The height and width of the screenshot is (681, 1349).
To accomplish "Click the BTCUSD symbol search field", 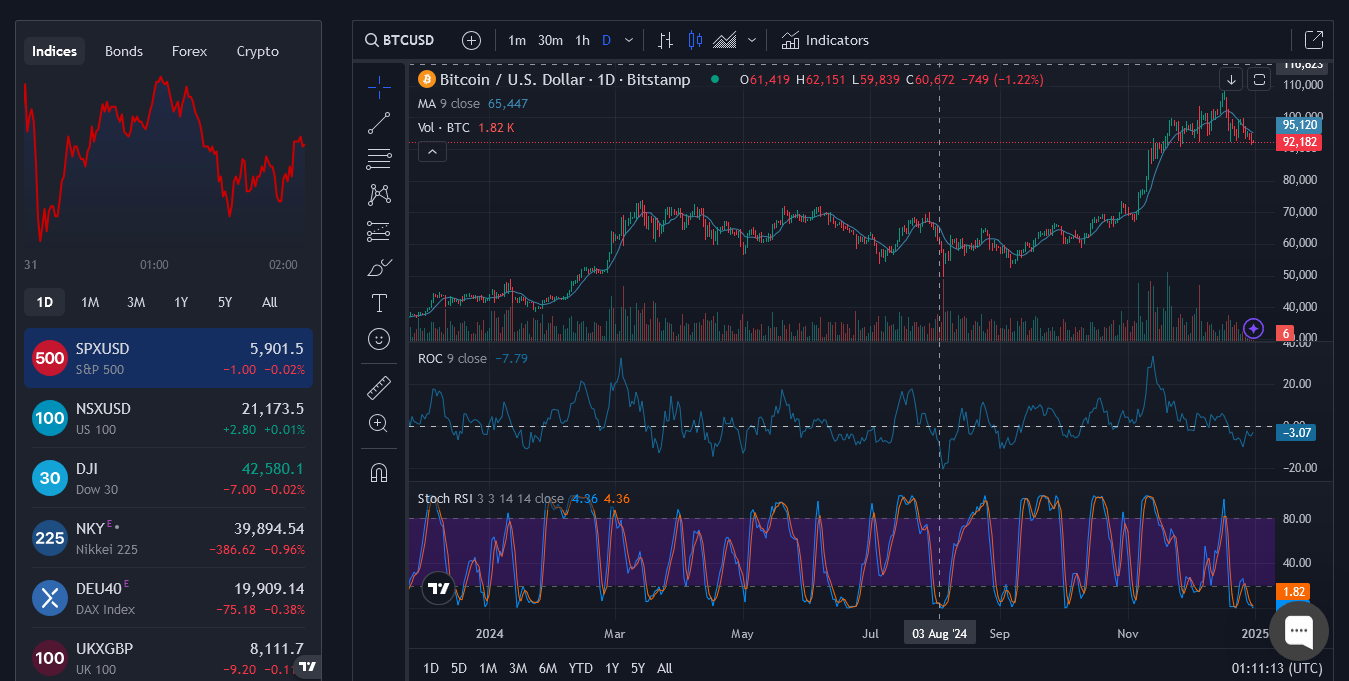I will 400,40.
